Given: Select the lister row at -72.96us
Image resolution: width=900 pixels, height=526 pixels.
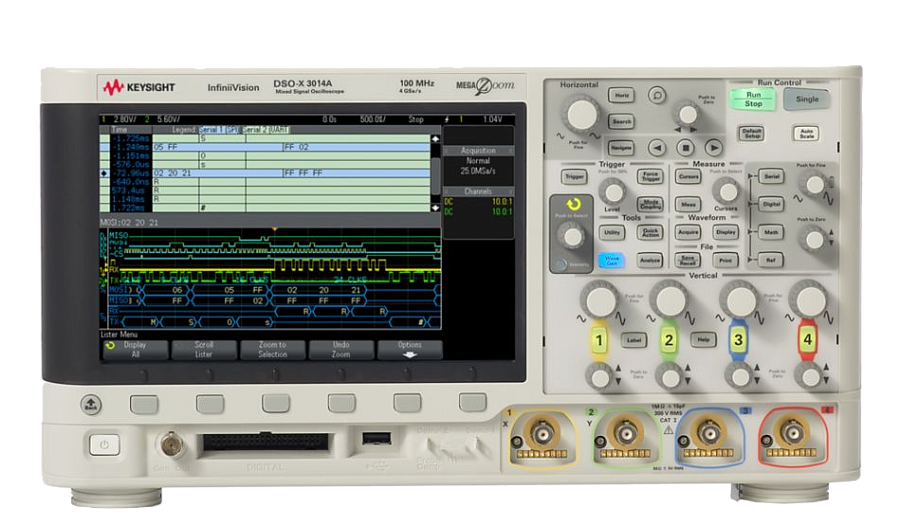Looking at the screenshot, I should pos(265,173).
